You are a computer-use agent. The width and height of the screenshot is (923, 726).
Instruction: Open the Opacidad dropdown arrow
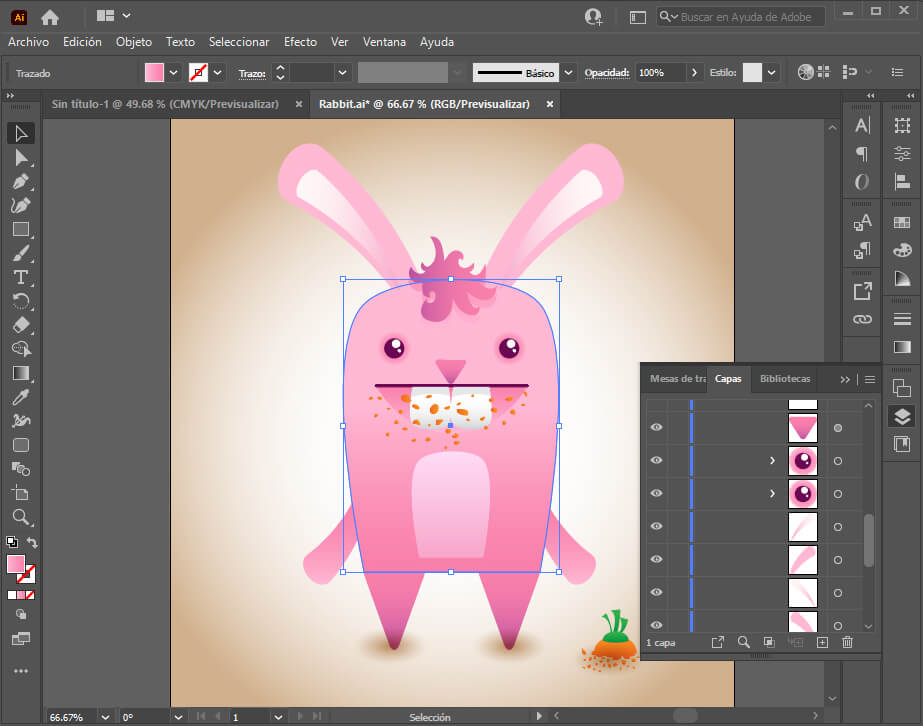(x=692, y=72)
